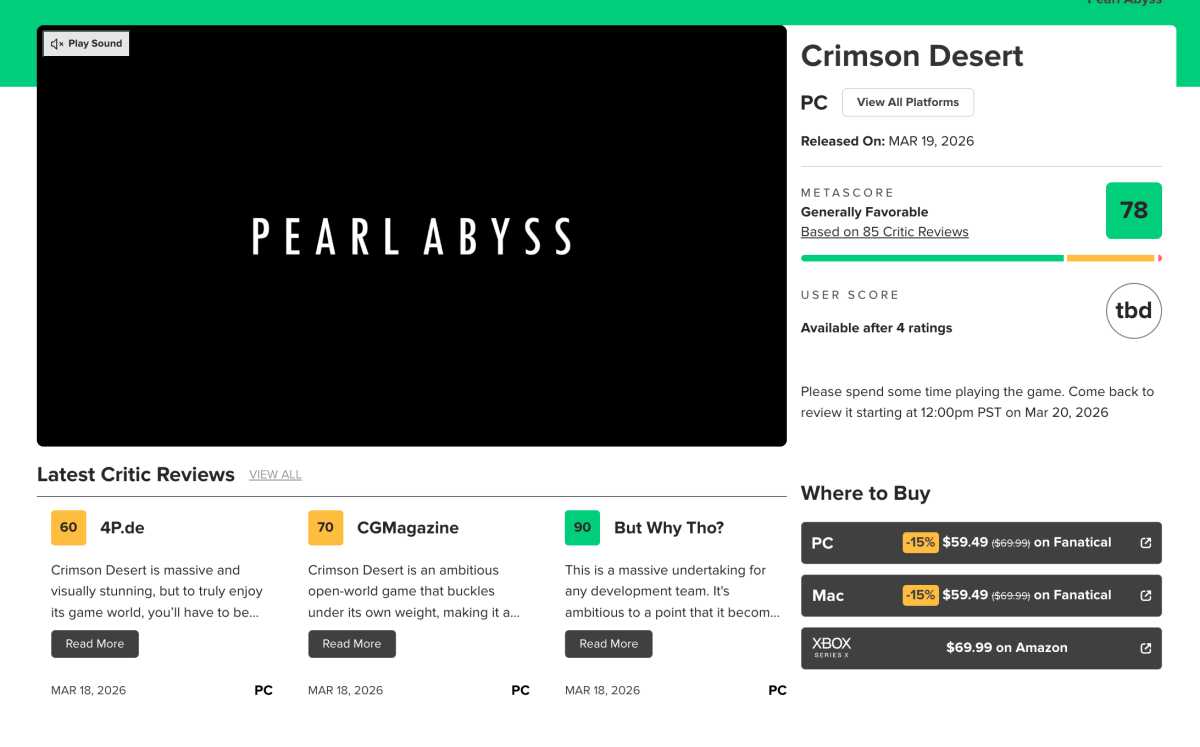Image resolution: width=1200 pixels, height=747 pixels.
Task: Select the Xbox Series X logo in Where to Buy
Action: point(833,647)
